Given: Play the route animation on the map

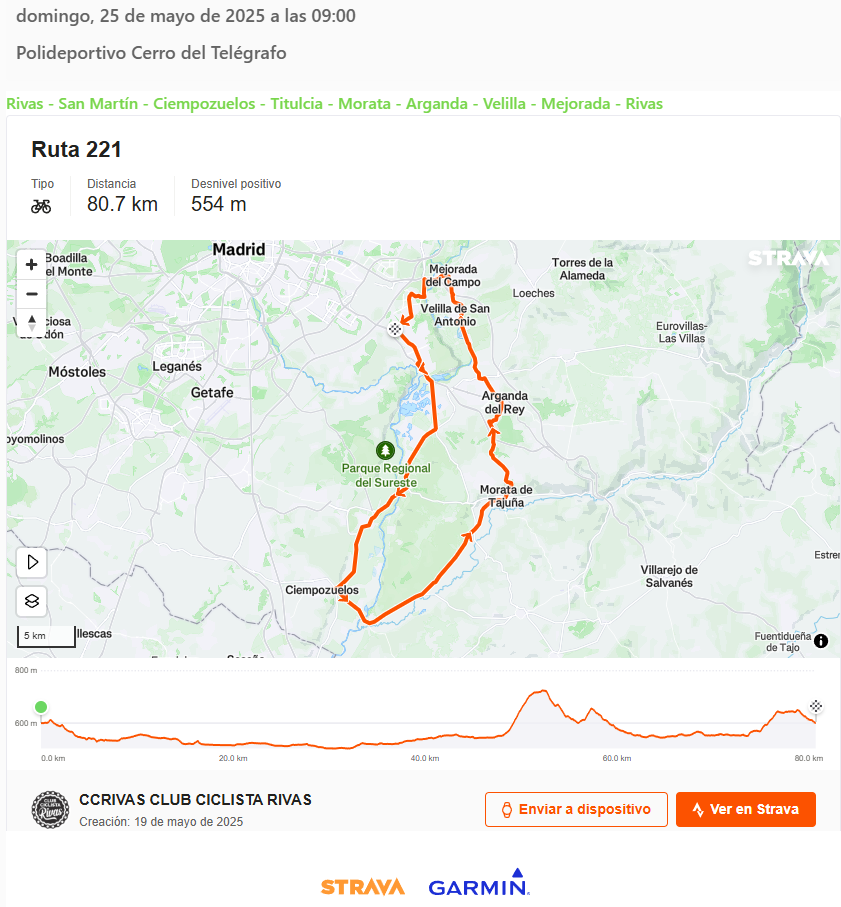Looking at the screenshot, I should click(32, 562).
